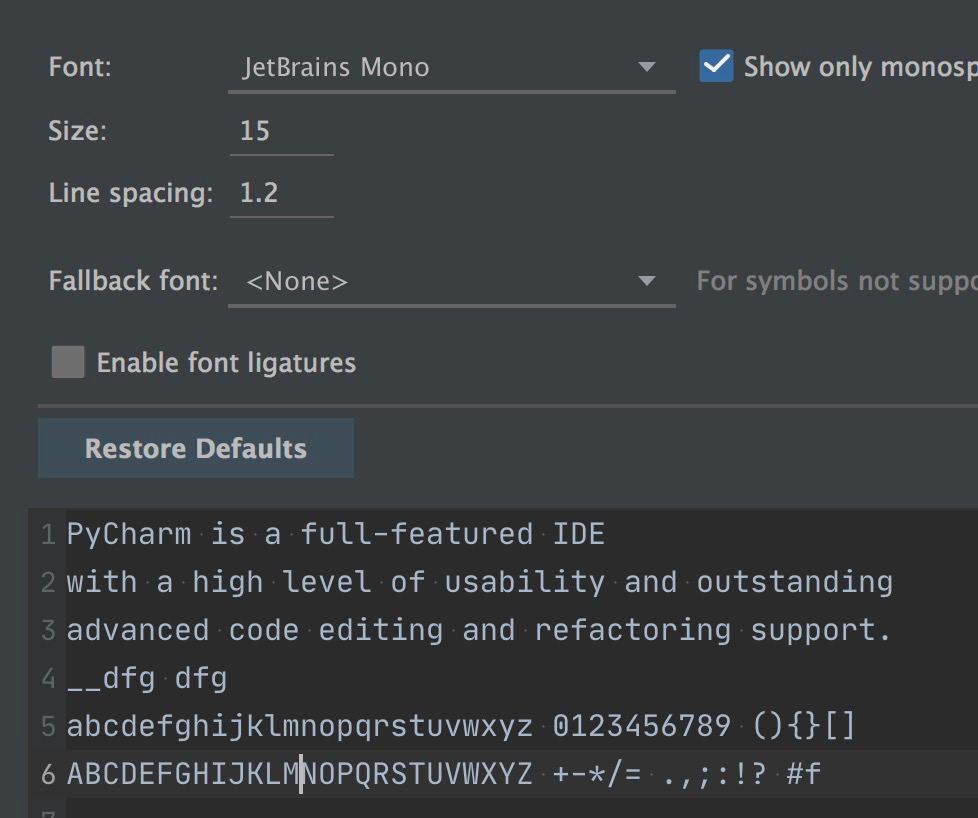Viewport: 978px width, 818px height.
Task: Click preview line starting 'with a high level'
Action: pyautogui.click(x=479, y=582)
